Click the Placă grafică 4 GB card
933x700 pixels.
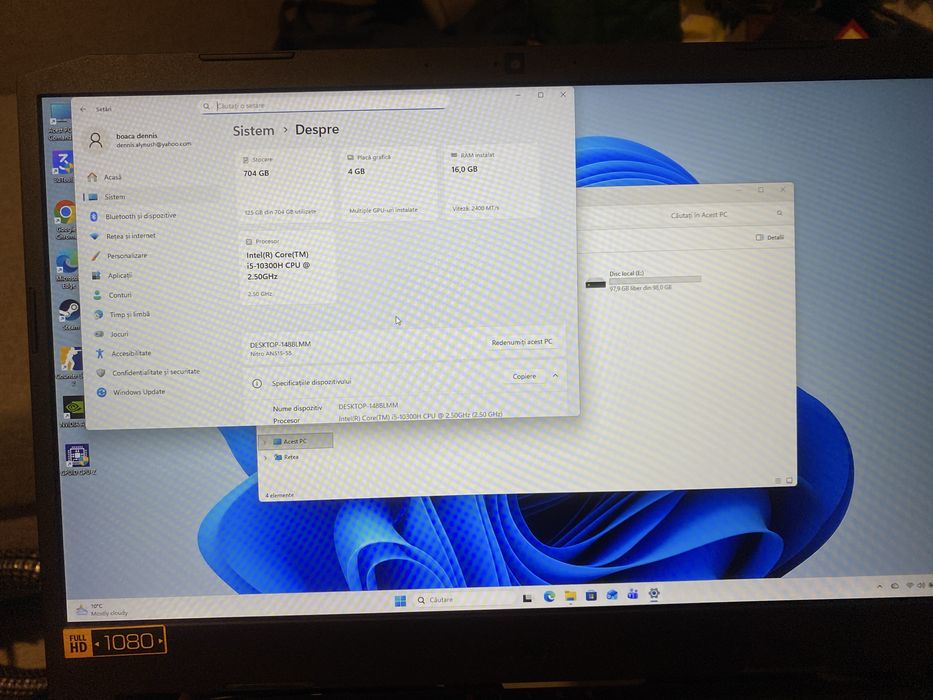click(x=388, y=185)
